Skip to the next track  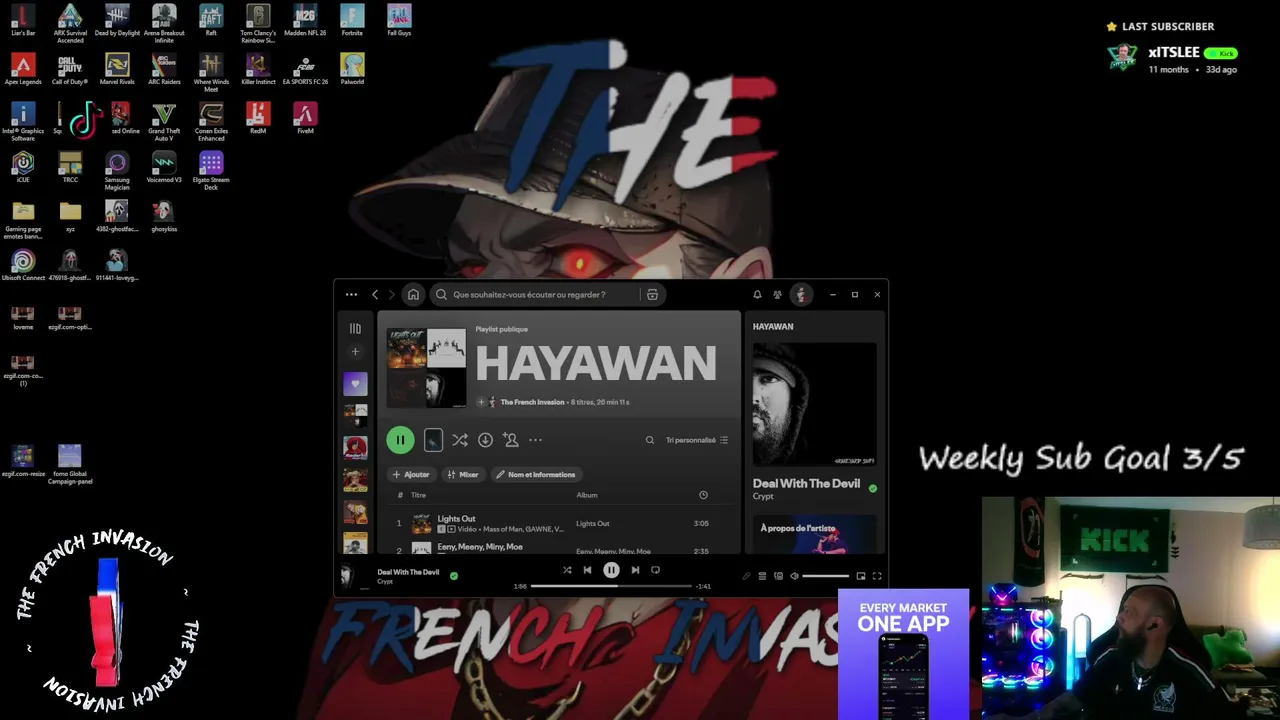[635, 570]
